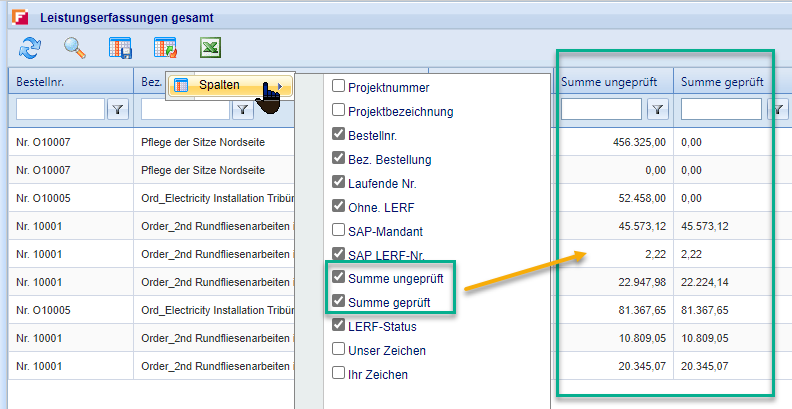Image resolution: width=792 pixels, height=409 pixels.
Task: Click the refresh icon in toolbar
Action: 30,47
